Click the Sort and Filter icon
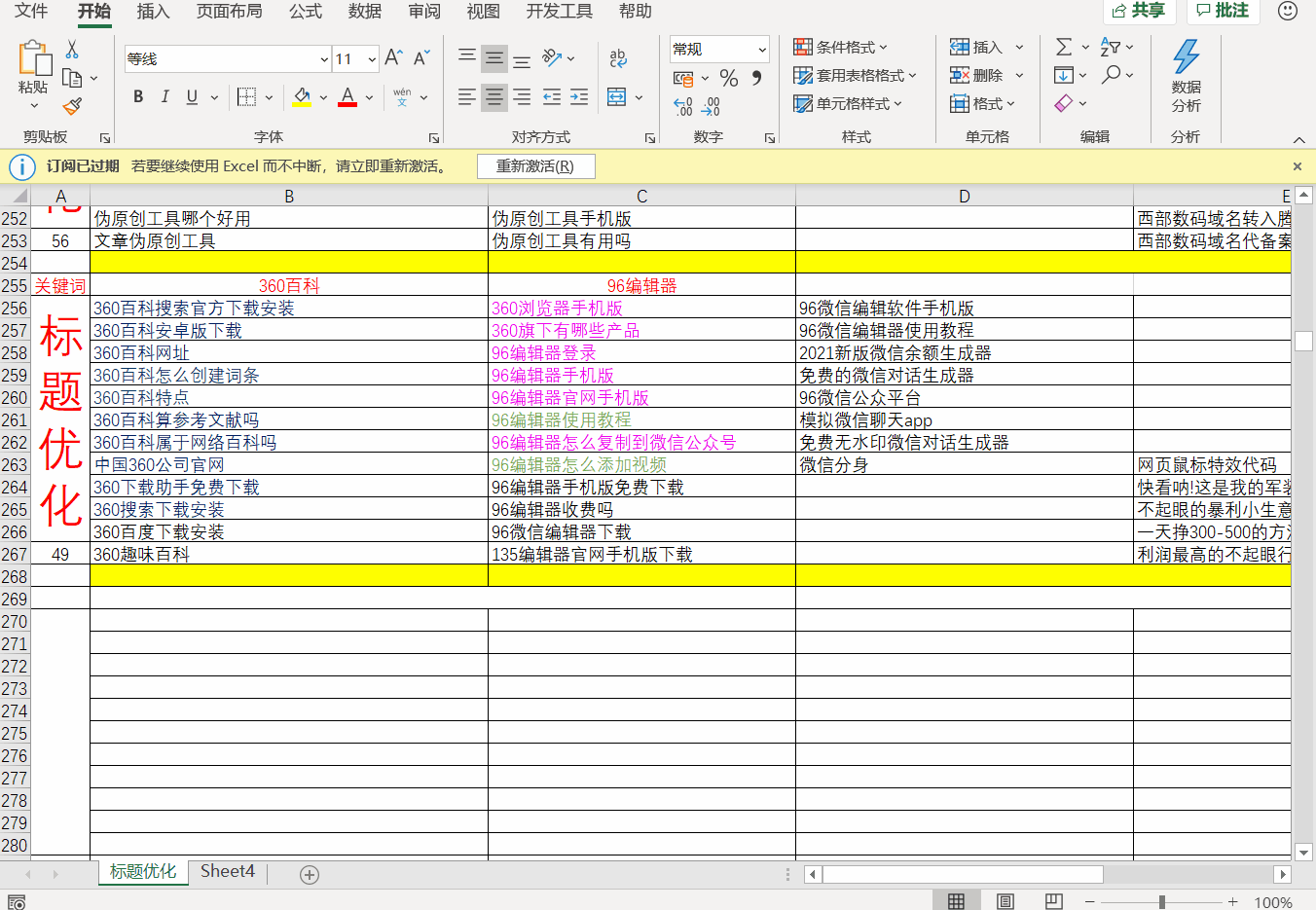Screen dimensions: 1316x910 (1110, 47)
